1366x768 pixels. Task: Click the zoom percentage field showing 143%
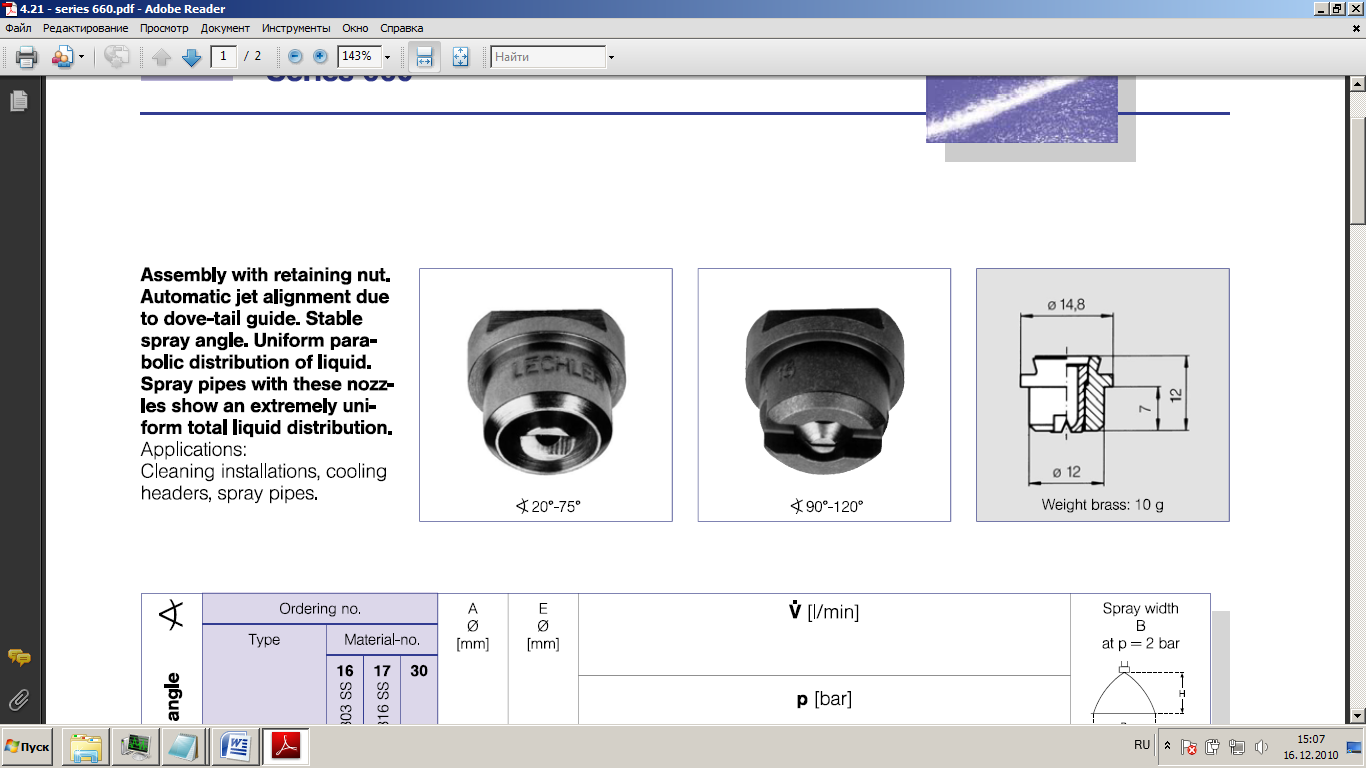coord(359,56)
